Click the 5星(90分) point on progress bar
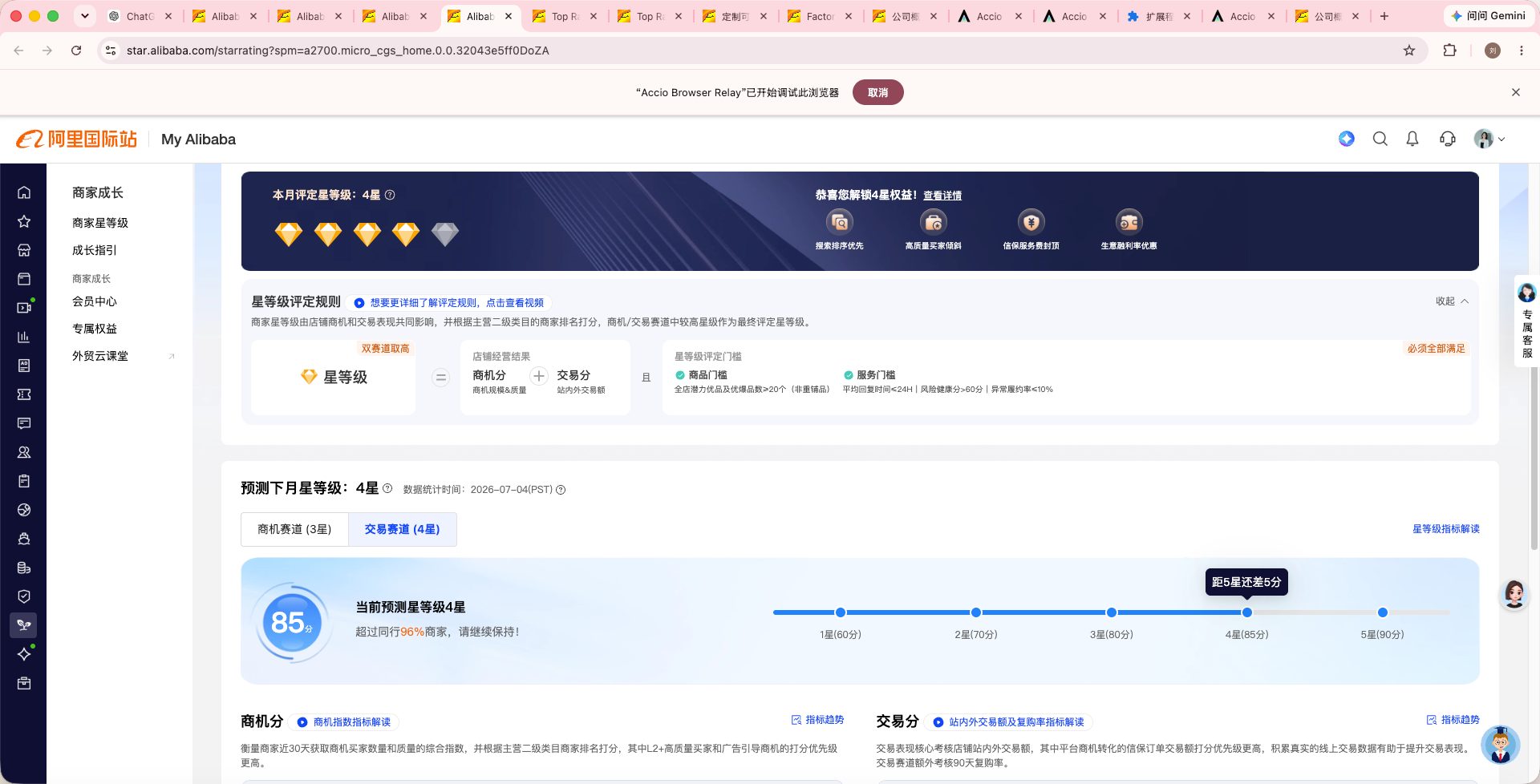The image size is (1540, 784). [x=1383, y=612]
